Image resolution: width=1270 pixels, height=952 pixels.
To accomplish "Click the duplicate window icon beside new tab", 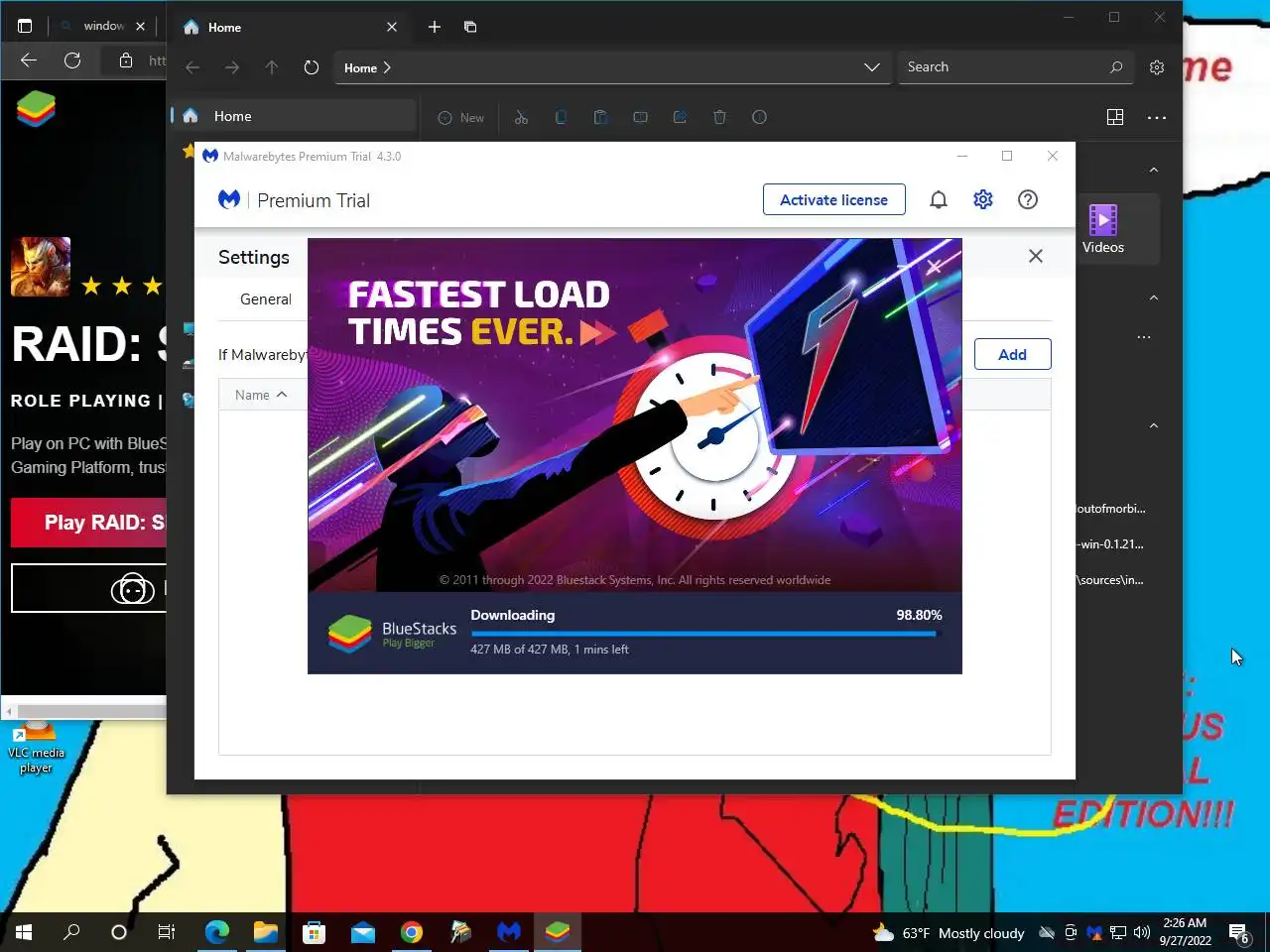I will pos(470,27).
